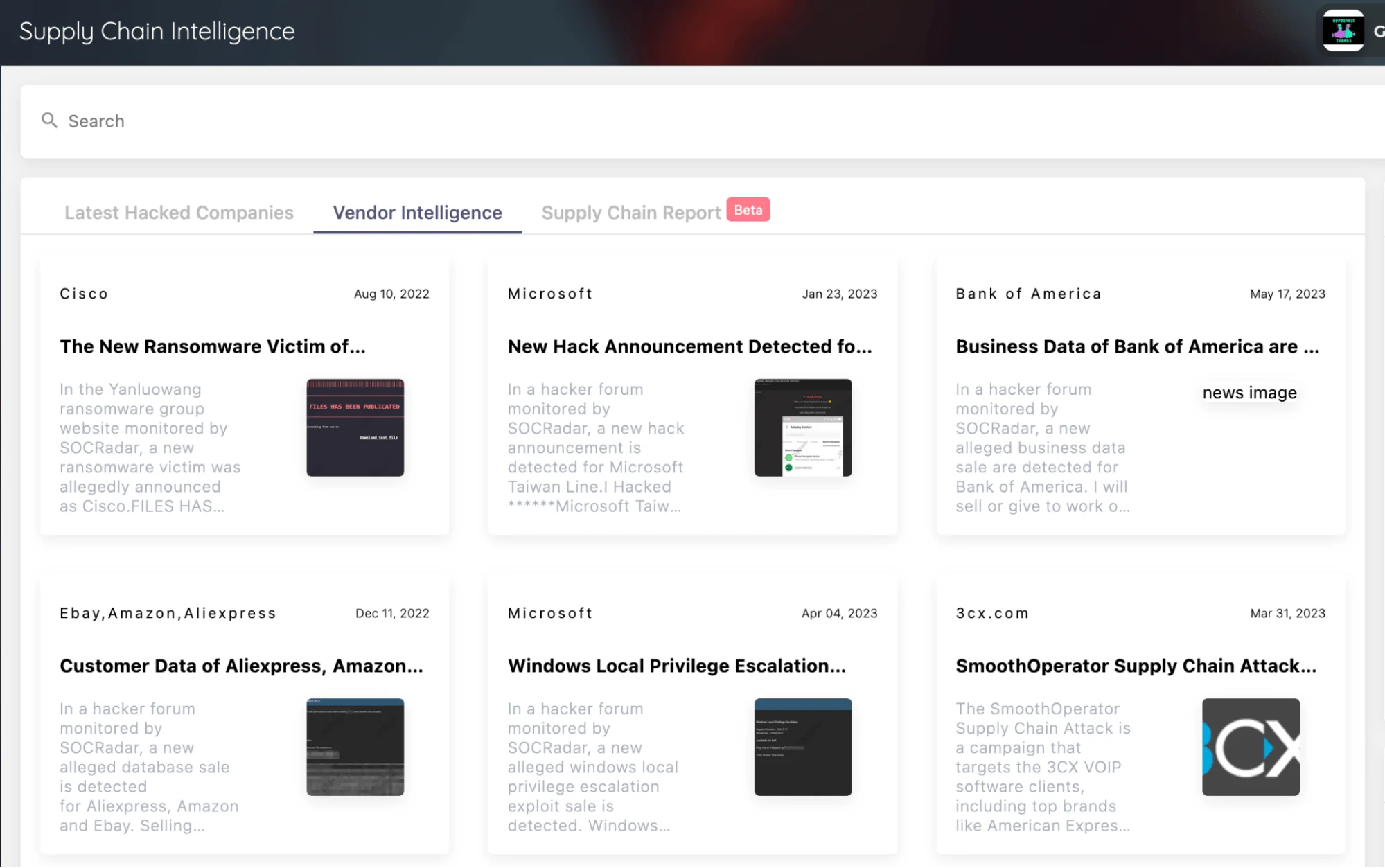Click the Supply Chain Intelligence page title
The image size is (1385, 868).
tap(157, 31)
